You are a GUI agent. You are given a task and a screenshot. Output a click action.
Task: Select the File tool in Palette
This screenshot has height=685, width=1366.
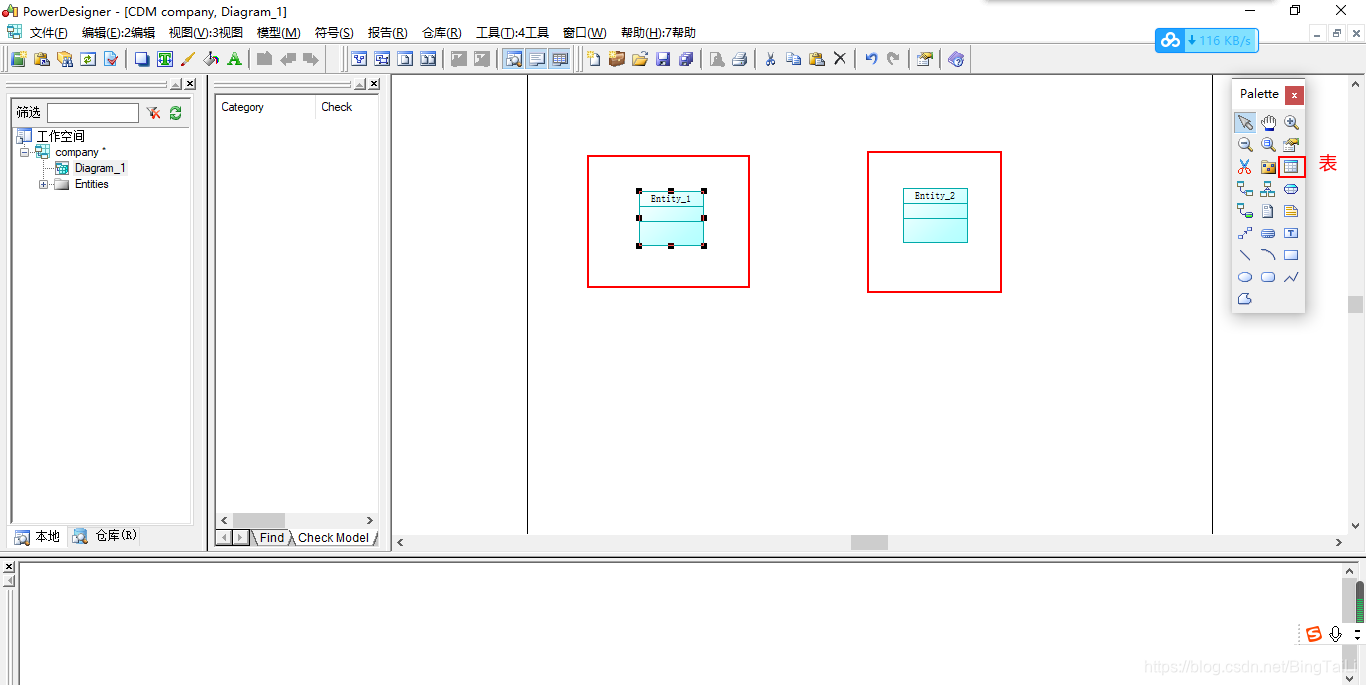1268,211
